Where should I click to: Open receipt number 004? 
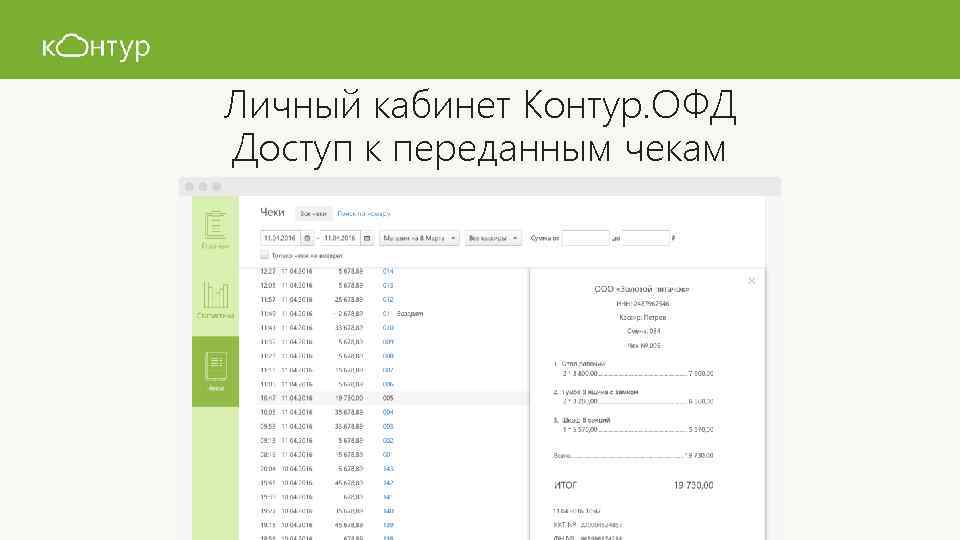(x=388, y=412)
